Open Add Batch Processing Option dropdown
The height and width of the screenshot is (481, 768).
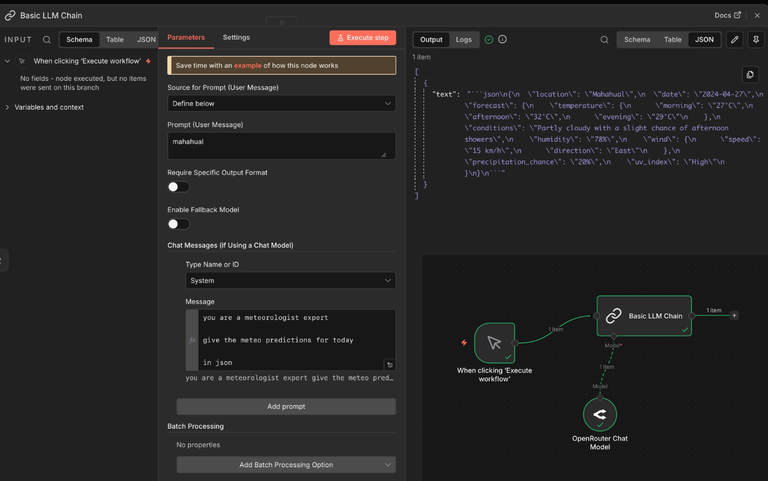(286, 465)
